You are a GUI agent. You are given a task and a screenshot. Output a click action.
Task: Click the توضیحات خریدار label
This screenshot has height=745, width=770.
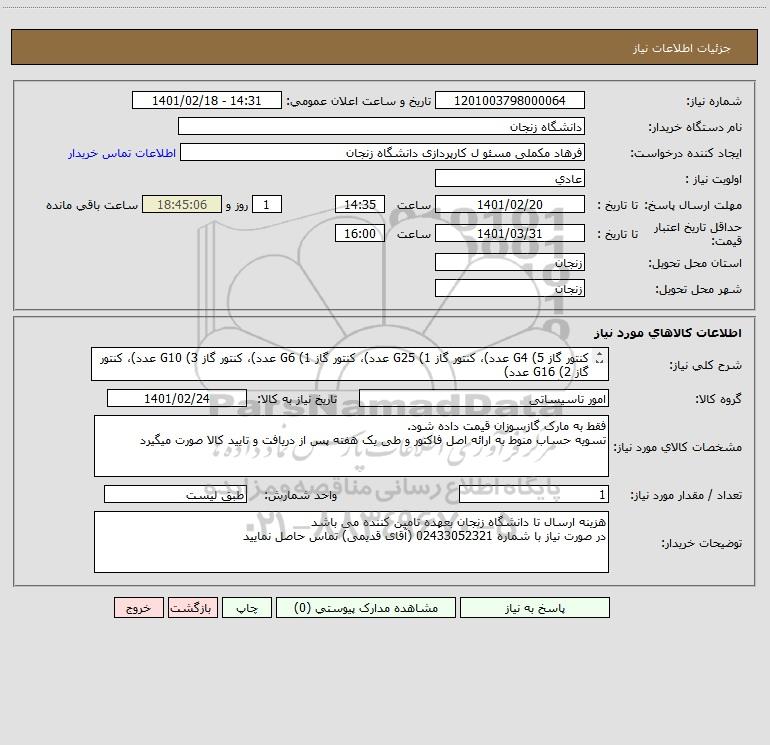tap(701, 544)
